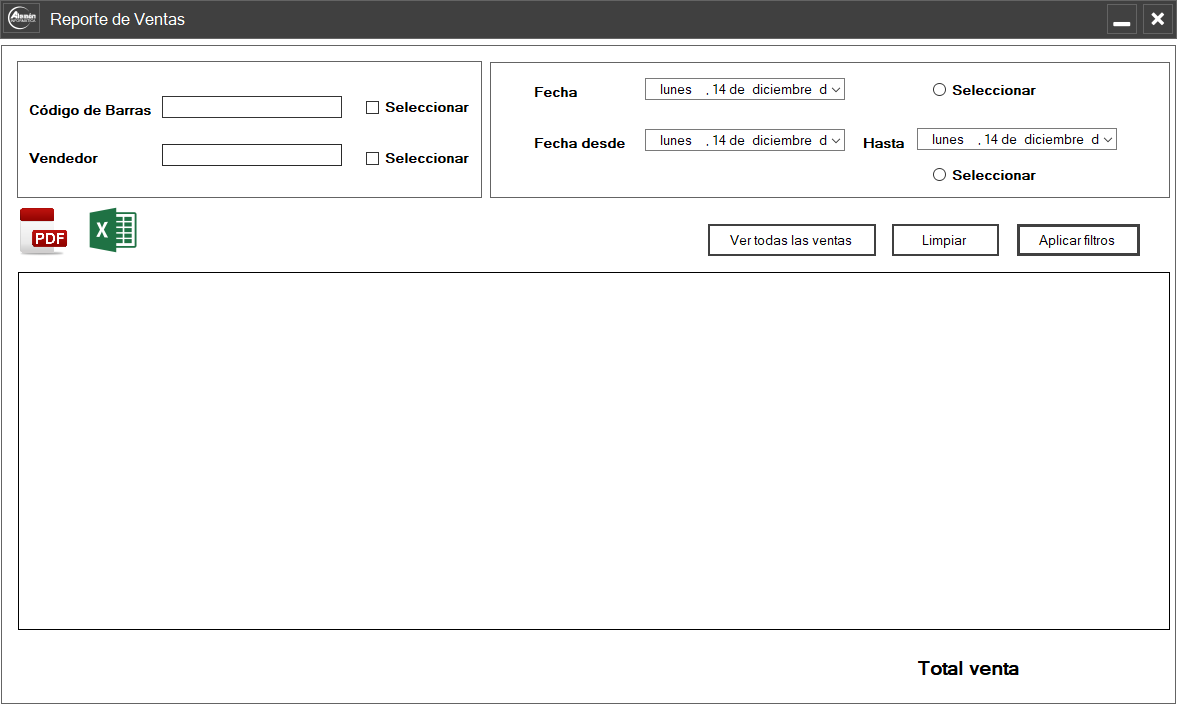Viewport: 1177px width, 706px height.
Task: Click the empty sales results grid
Action: 593,451
